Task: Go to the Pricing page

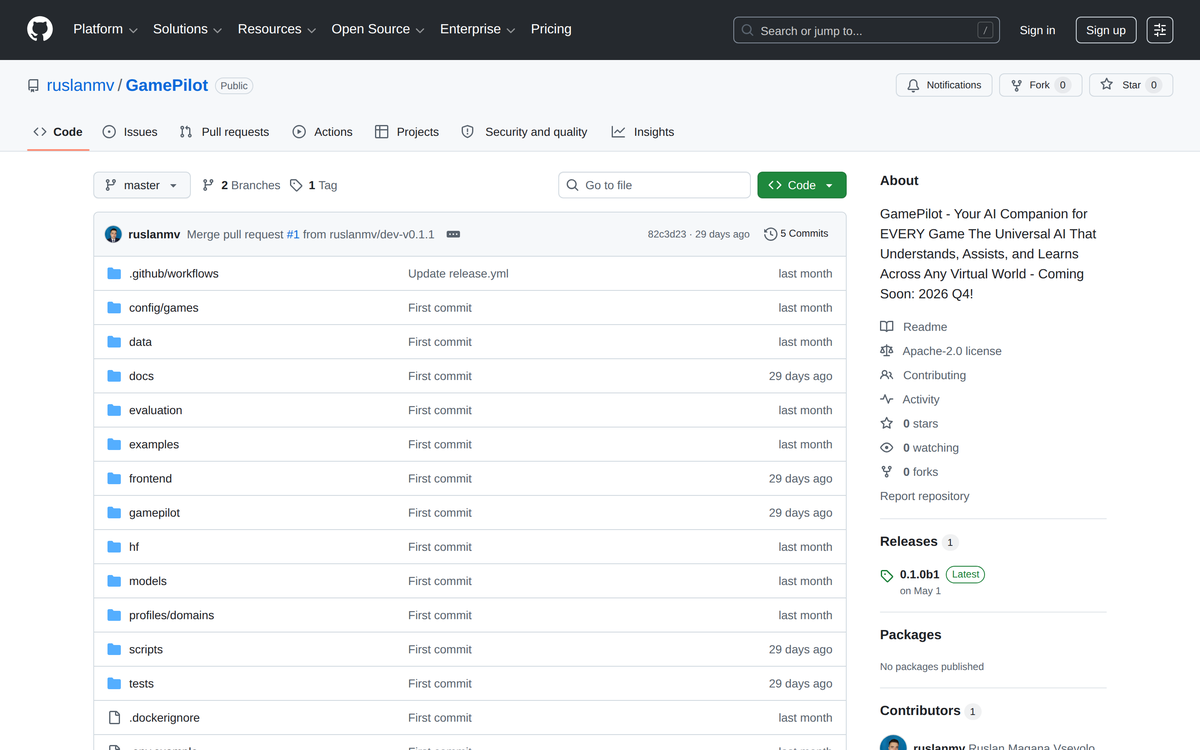Action: point(551,30)
